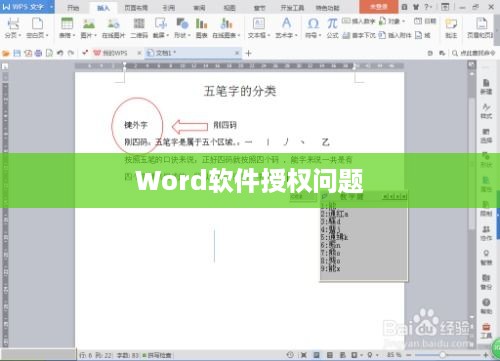
Task: Click the Screenshot (截屏) tool icon
Action: [x=161, y=24]
